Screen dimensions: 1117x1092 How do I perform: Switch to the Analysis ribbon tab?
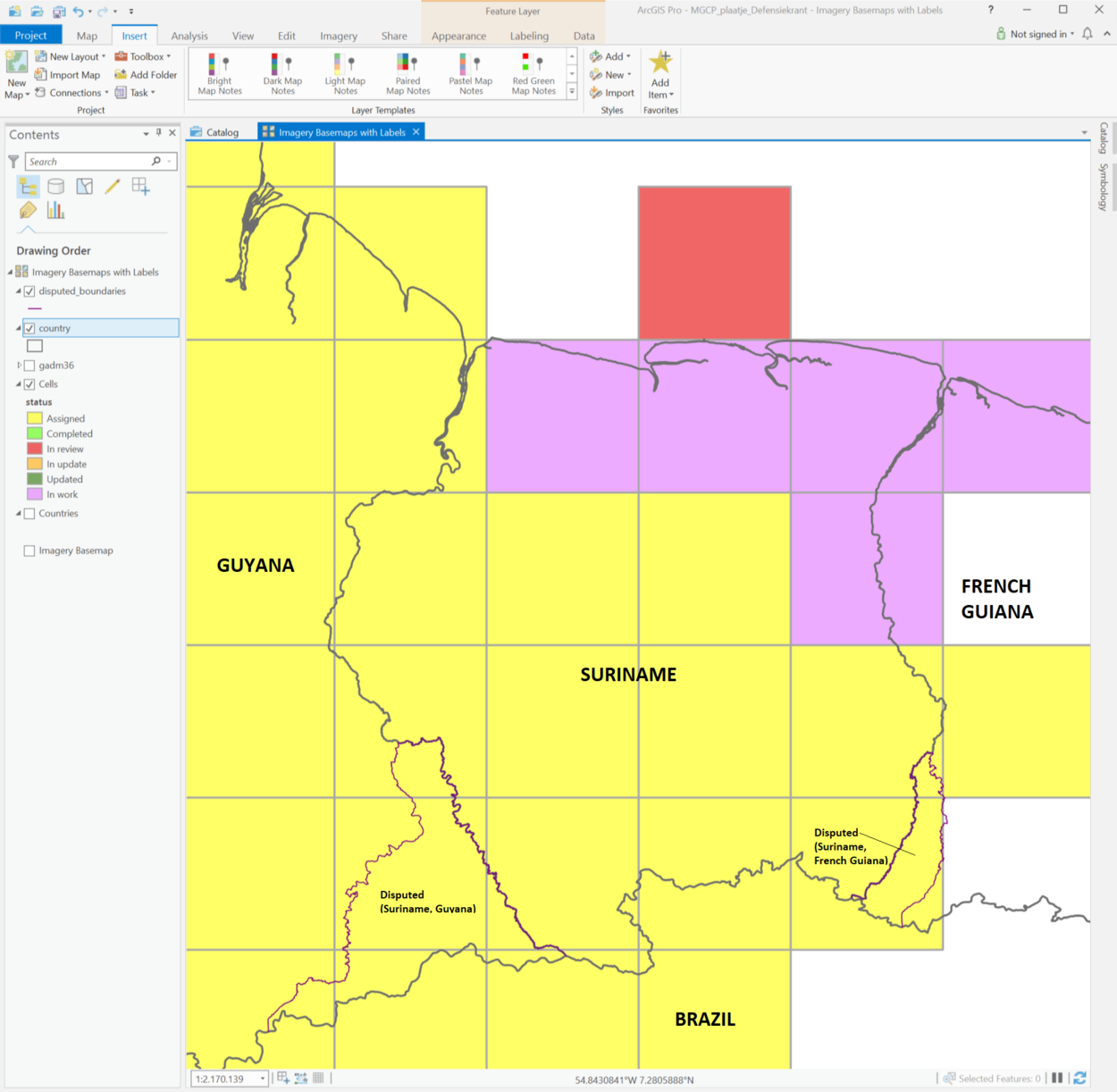click(x=189, y=36)
